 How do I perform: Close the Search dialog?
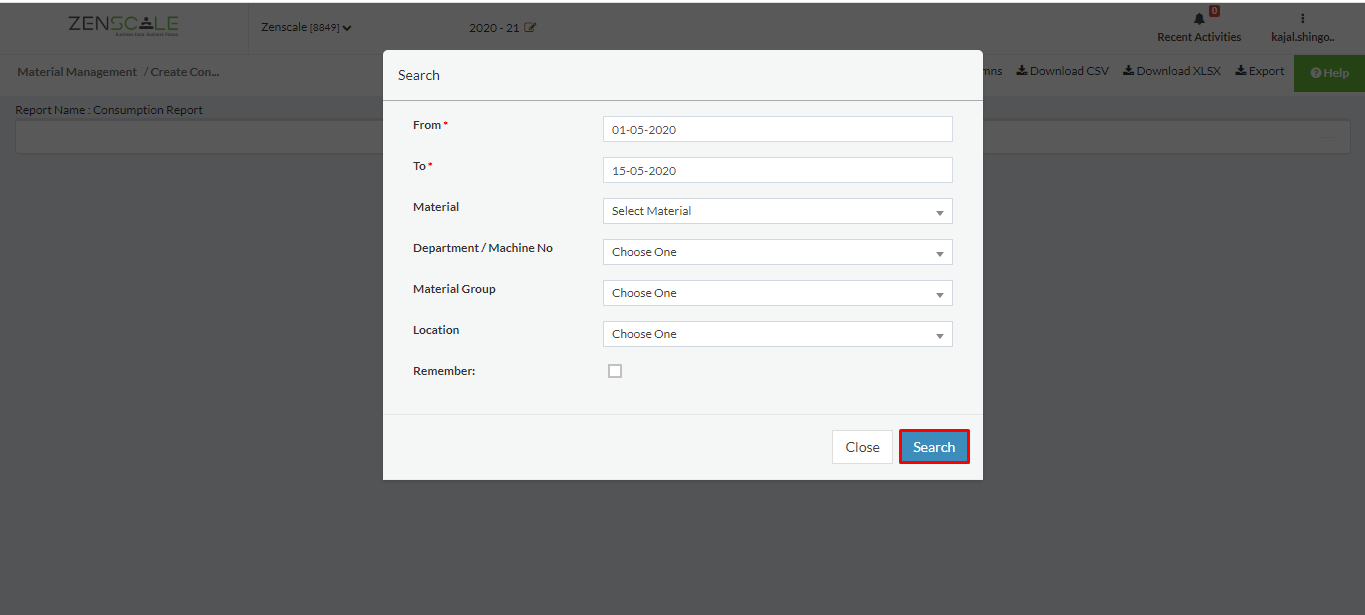point(862,447)
